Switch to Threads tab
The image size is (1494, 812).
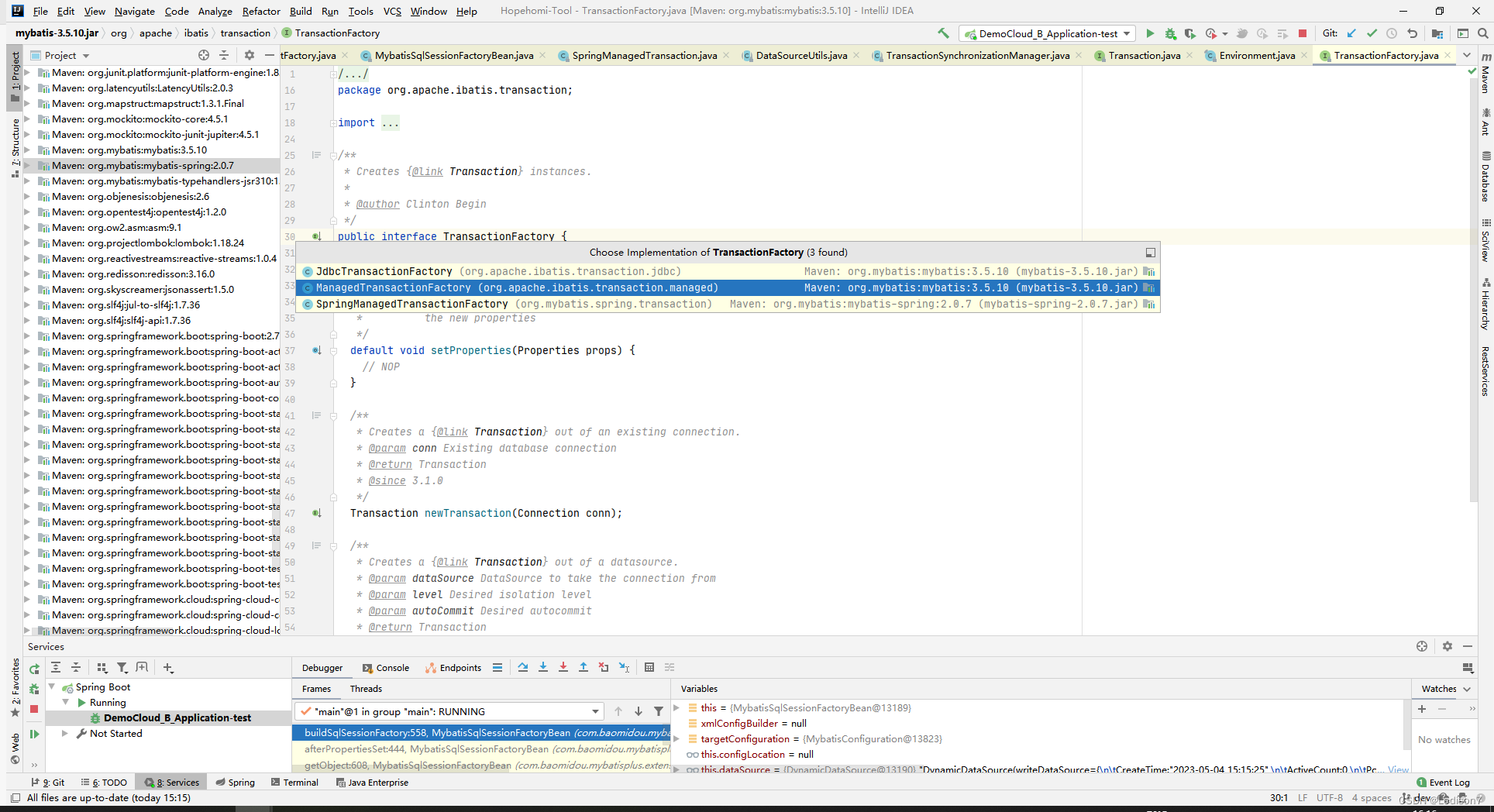pyautogui.click(x=366, y=689)
